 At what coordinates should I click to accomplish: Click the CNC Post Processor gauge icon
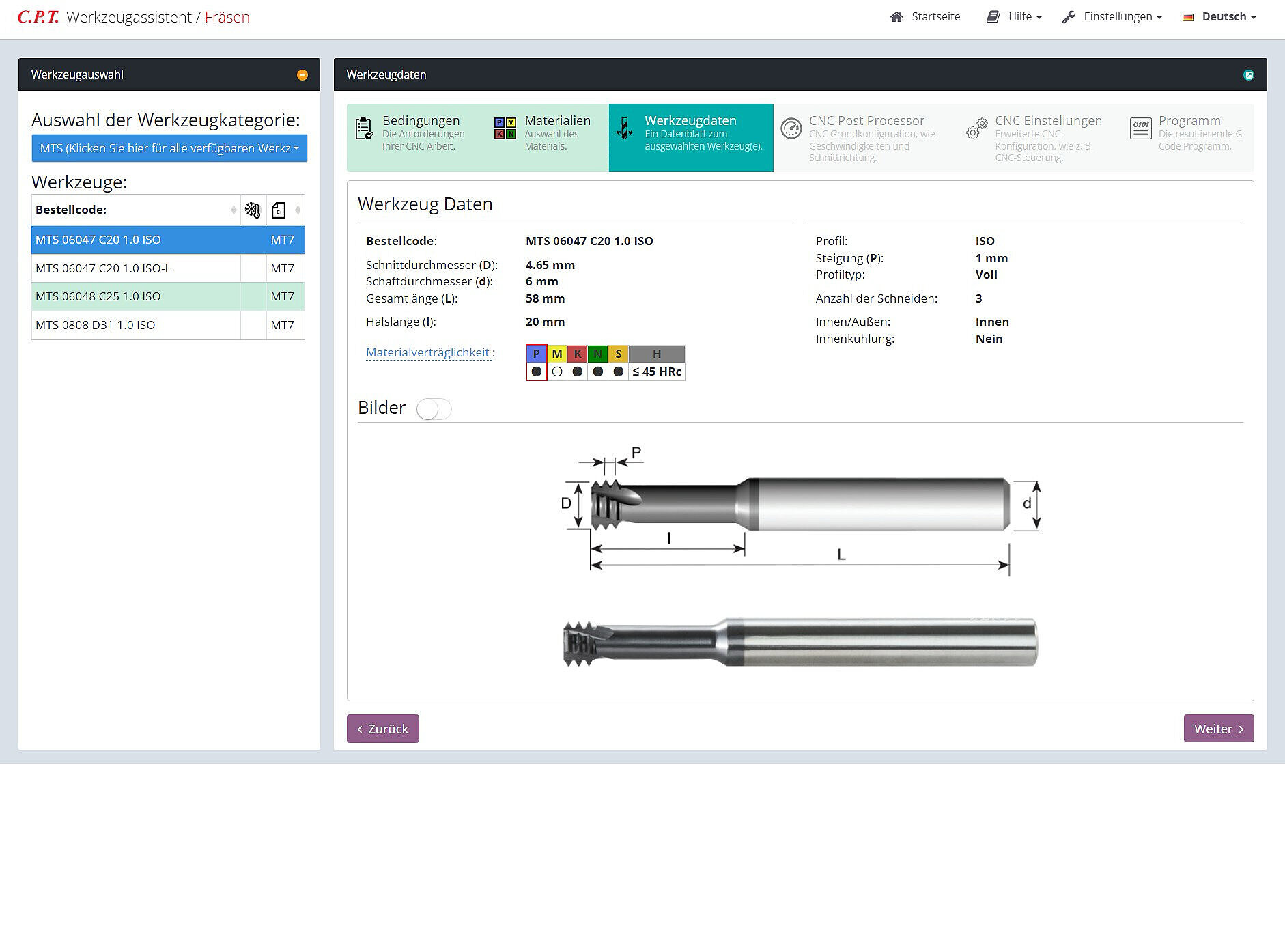[x=791, y=129]
